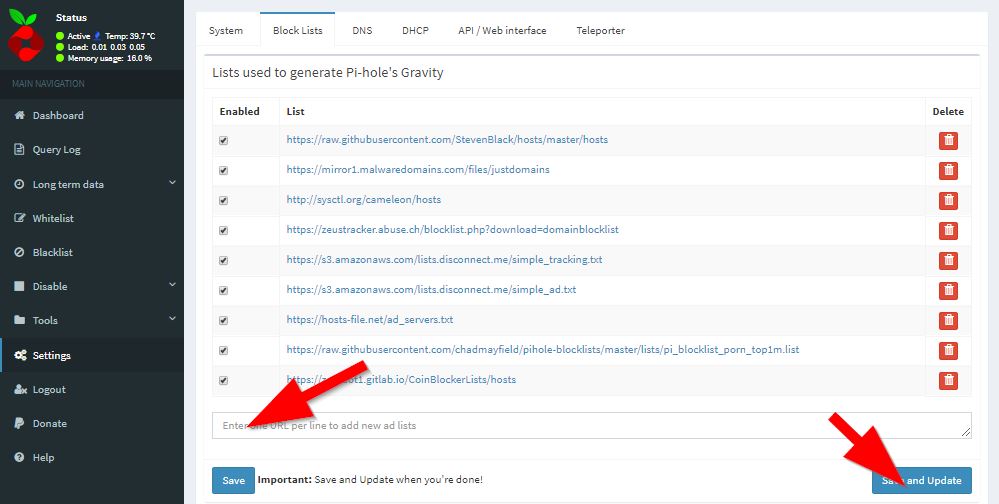
Task: Open the StevenBlack hosts URL link
Action: click(x=447, y=140)
